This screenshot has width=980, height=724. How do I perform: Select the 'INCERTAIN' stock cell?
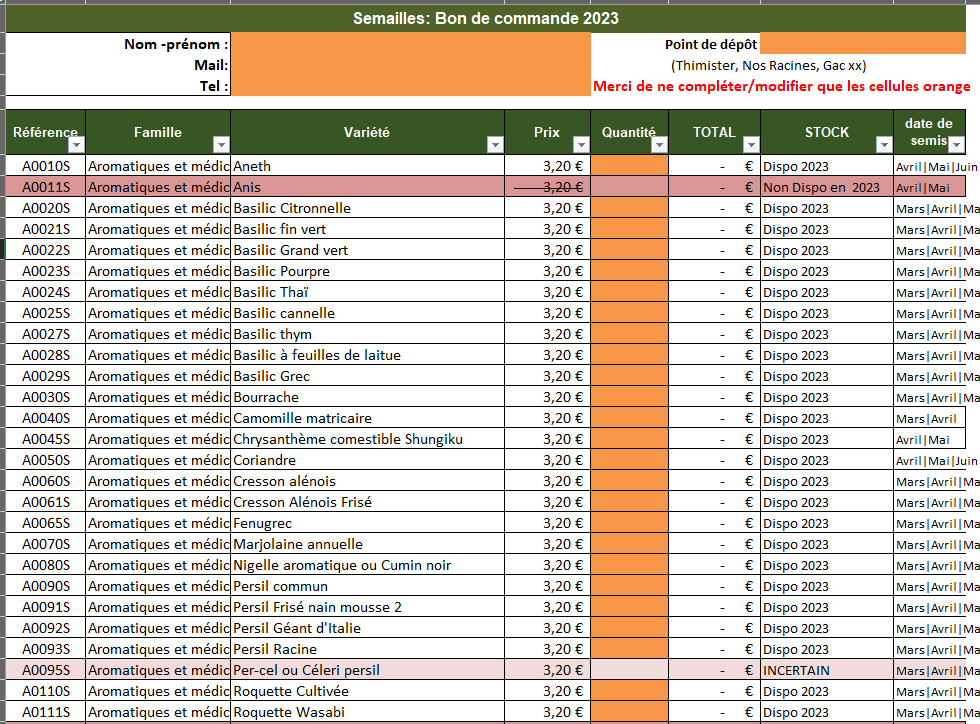(827, 670)
